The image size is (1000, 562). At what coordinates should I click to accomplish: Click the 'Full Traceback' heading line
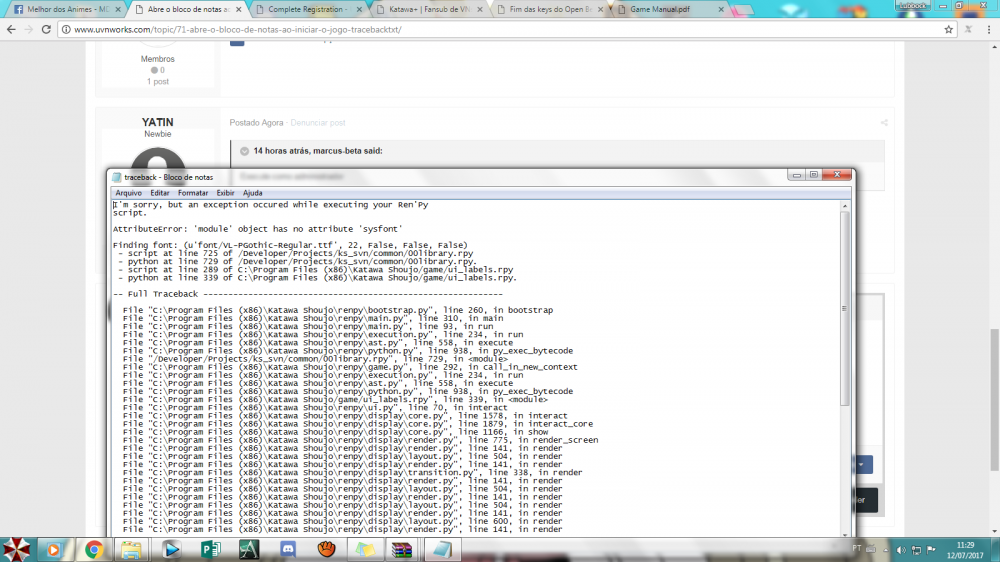point(307,294)
